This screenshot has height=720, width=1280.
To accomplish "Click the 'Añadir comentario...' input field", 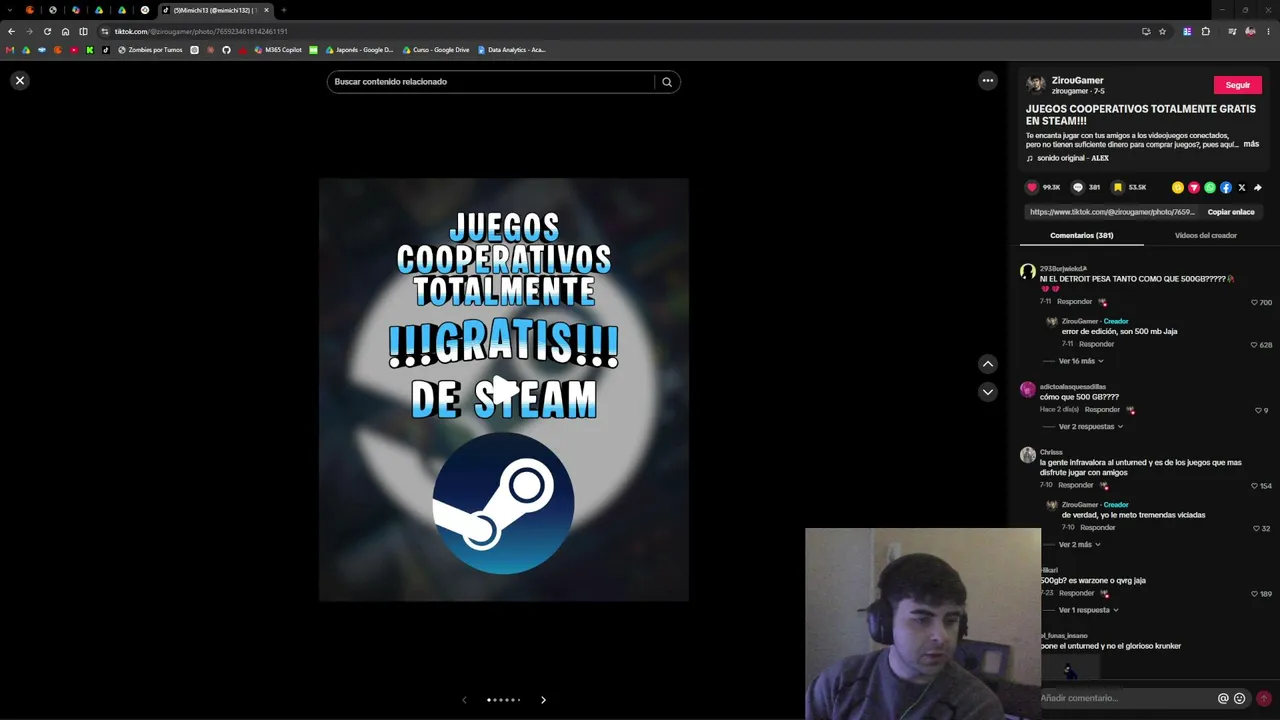I will 1125,698.
